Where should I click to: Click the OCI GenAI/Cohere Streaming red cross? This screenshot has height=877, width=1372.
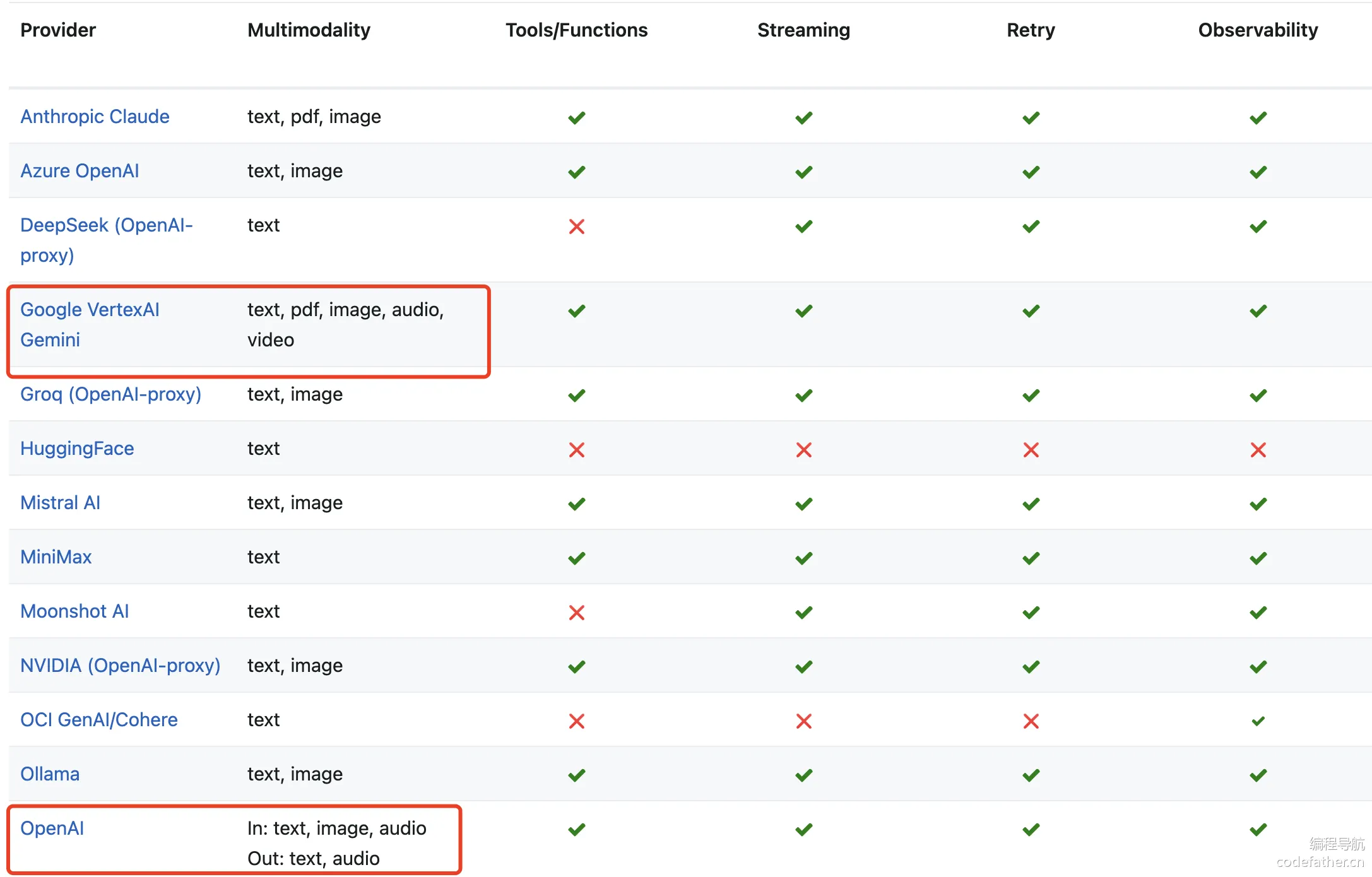point(804,721)
